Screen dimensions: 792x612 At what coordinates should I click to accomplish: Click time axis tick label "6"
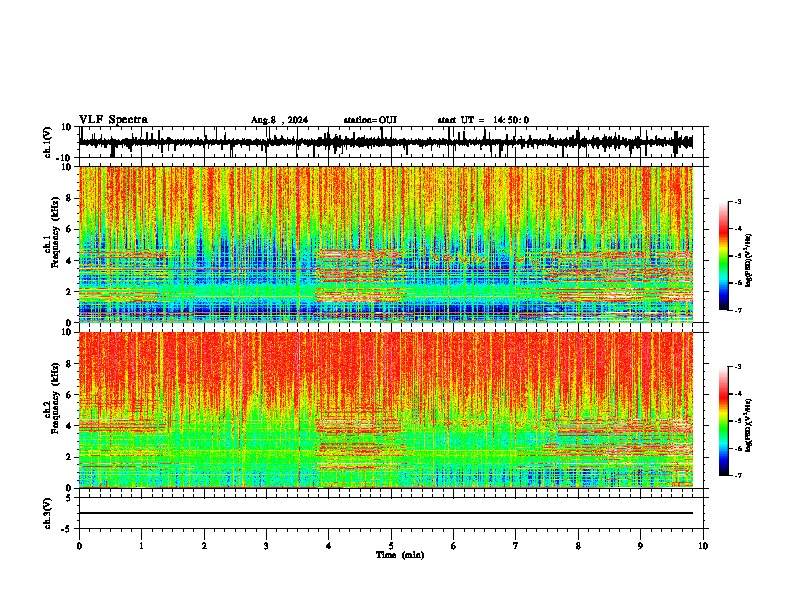(454, 546)
